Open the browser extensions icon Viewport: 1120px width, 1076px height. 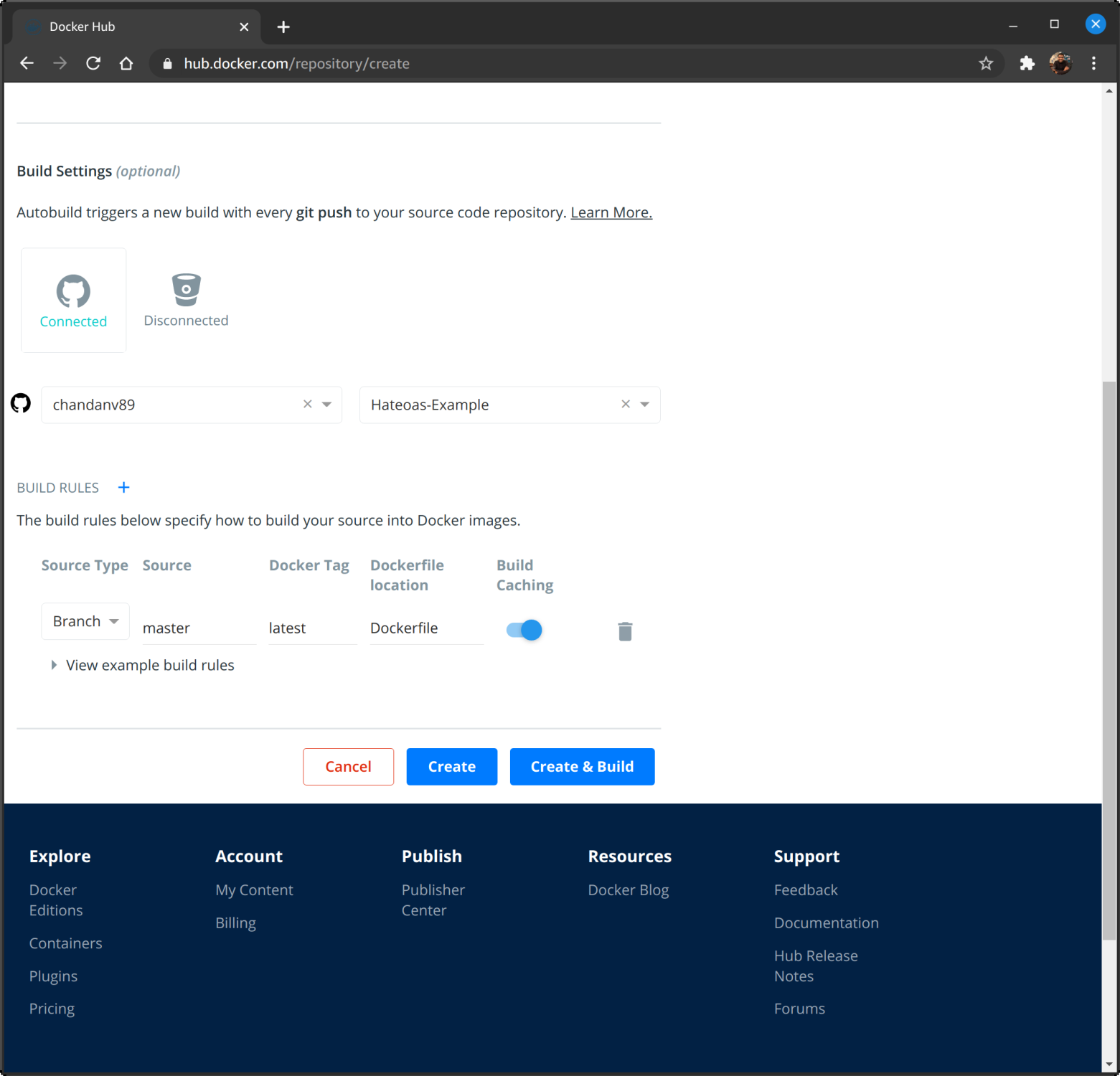tap(1027, 63)
